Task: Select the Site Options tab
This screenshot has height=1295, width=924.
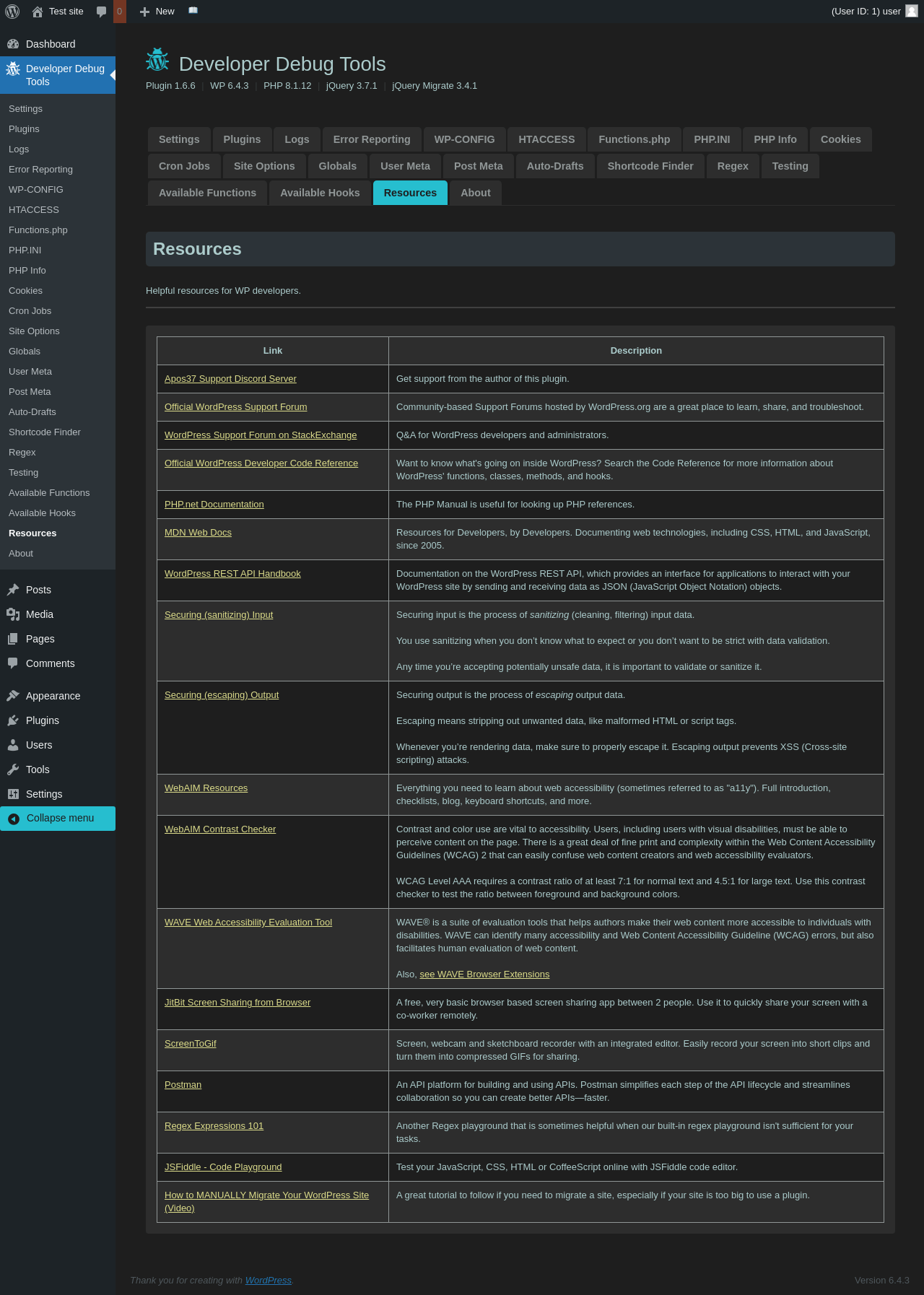Action: [264, 166]
